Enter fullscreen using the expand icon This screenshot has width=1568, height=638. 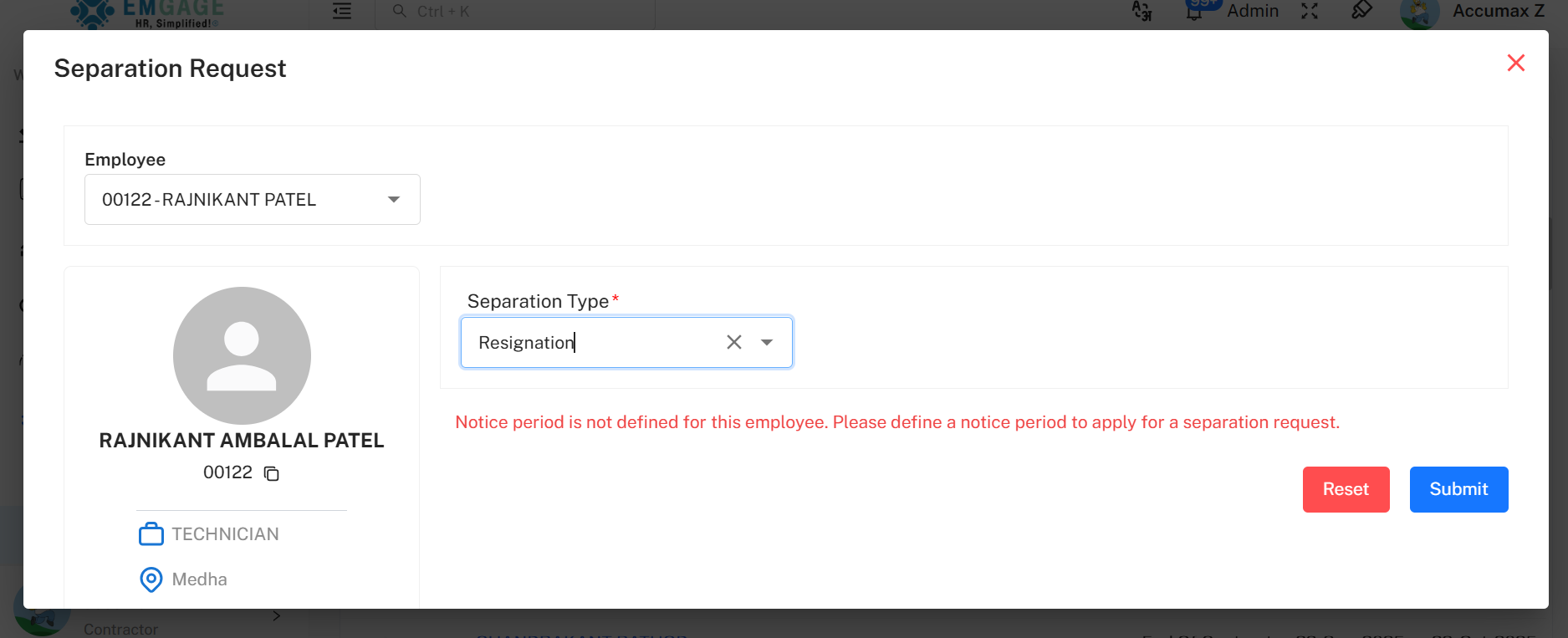[1310, 11]
